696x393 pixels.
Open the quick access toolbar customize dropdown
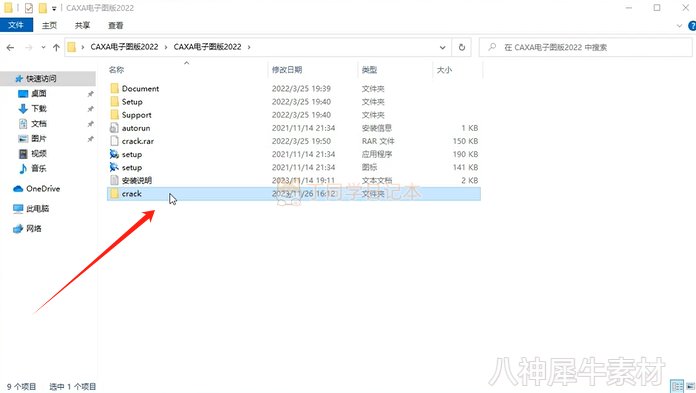point(54,8)
